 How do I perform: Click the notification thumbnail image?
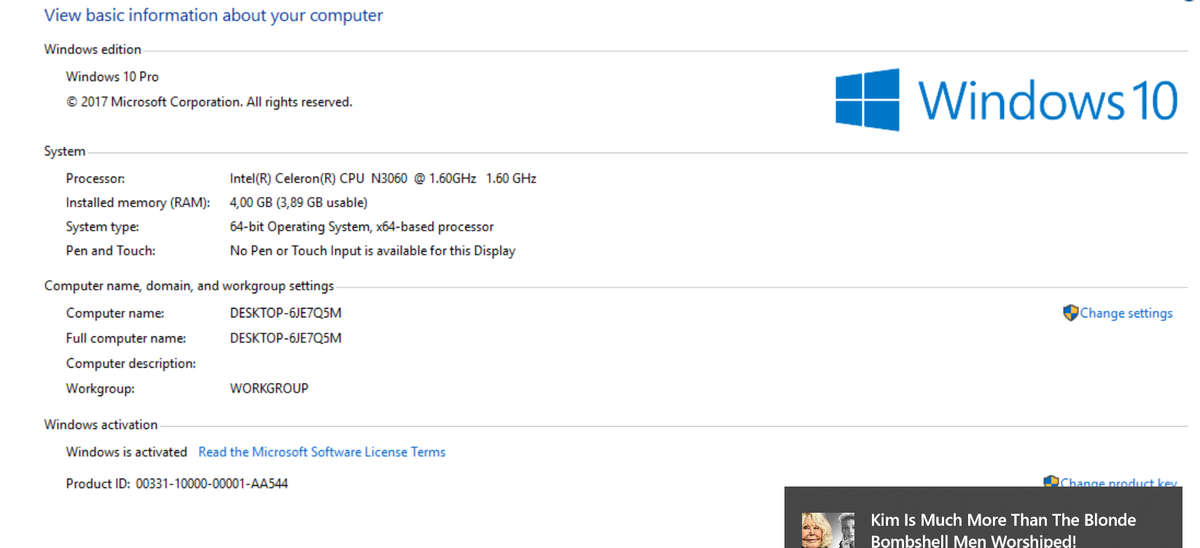828,530
